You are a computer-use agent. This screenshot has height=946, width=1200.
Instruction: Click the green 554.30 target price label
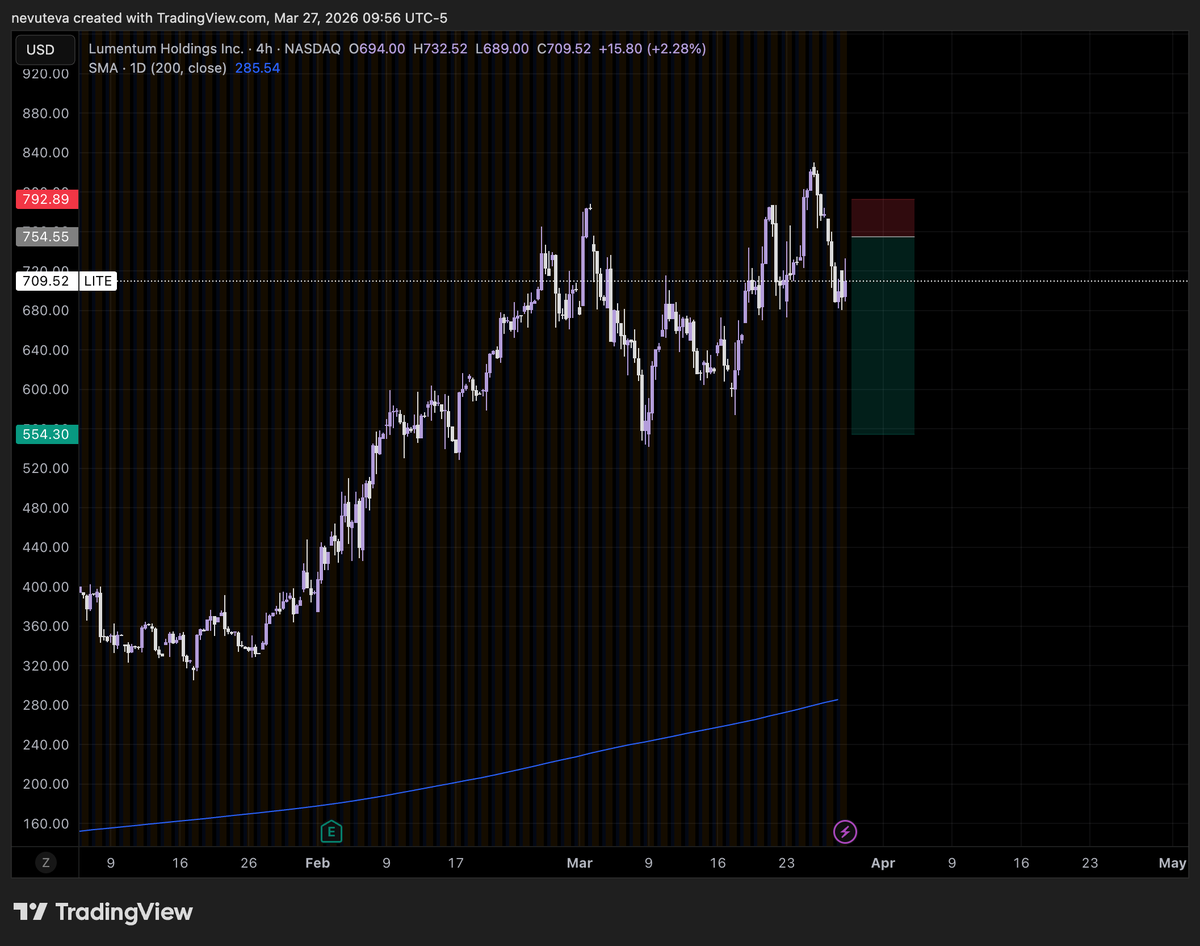click(x=47, y=434)
